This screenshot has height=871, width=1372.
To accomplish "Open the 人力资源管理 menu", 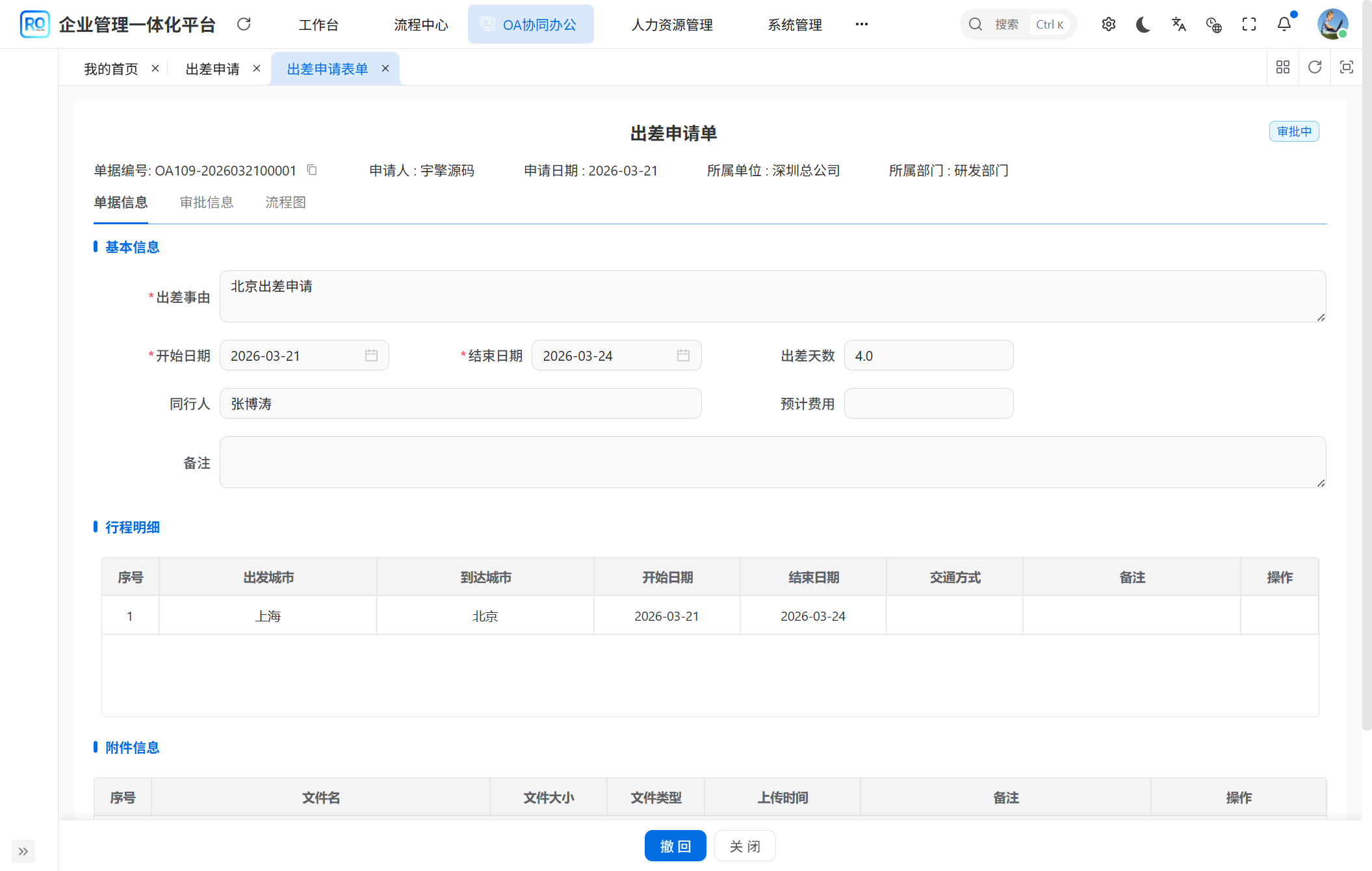I will coord(671,24).
